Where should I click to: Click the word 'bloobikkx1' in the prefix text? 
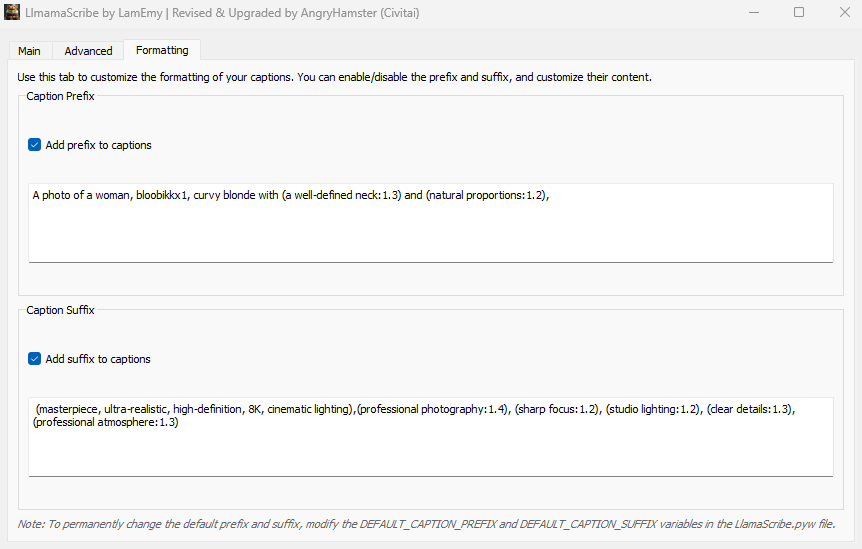[x=165, y=196]
